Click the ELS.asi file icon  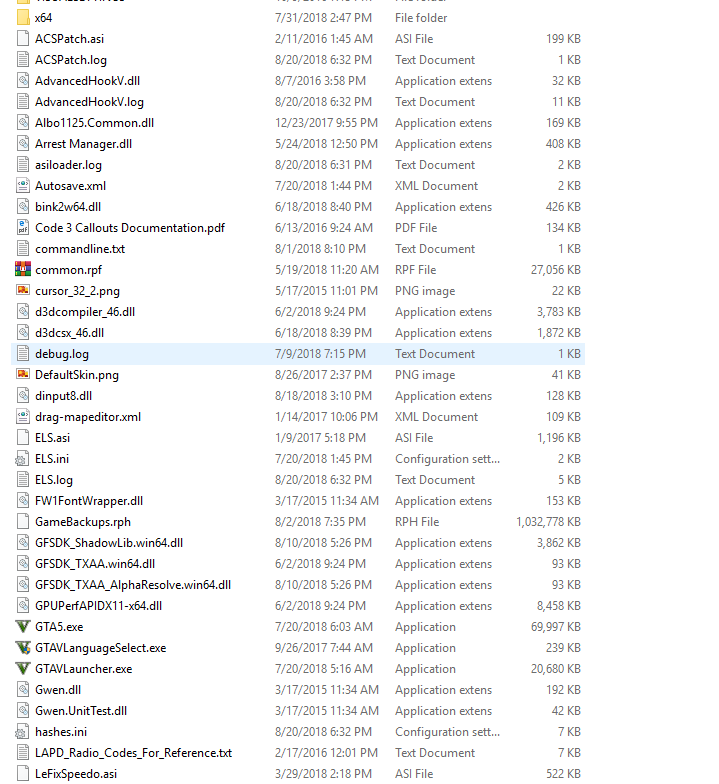23,438
